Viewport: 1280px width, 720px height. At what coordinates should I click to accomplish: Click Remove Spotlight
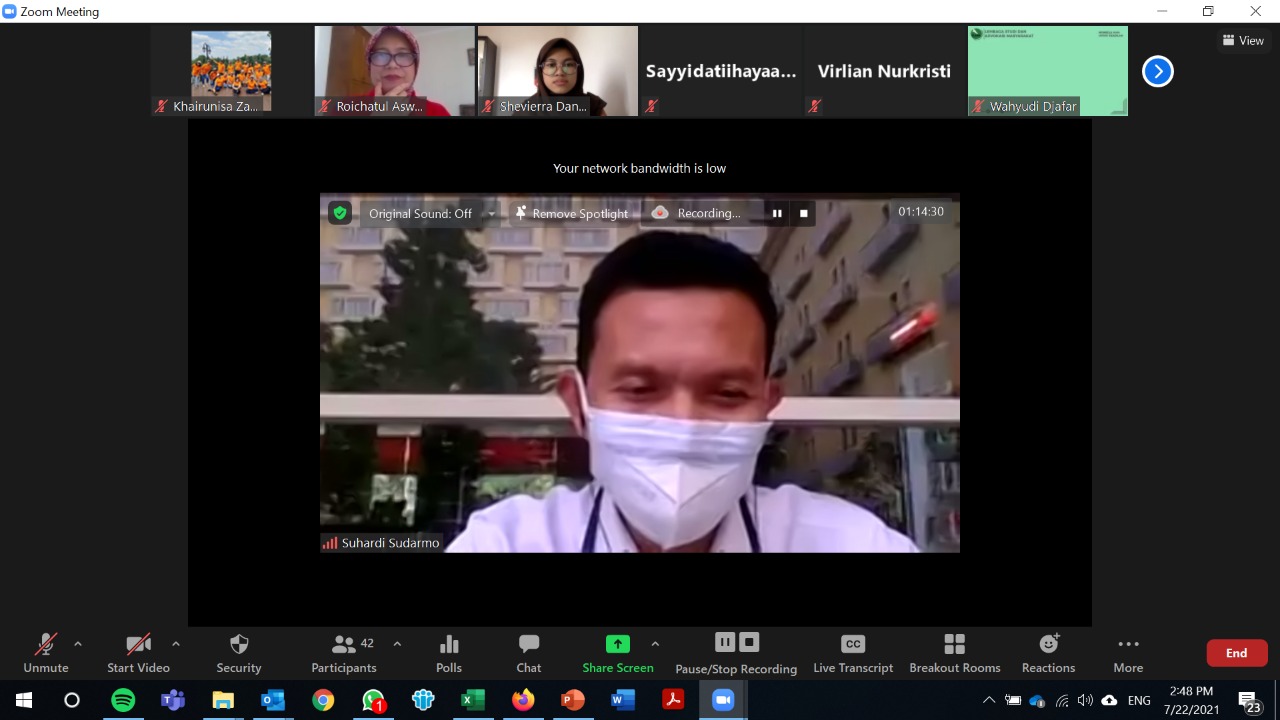571,213
